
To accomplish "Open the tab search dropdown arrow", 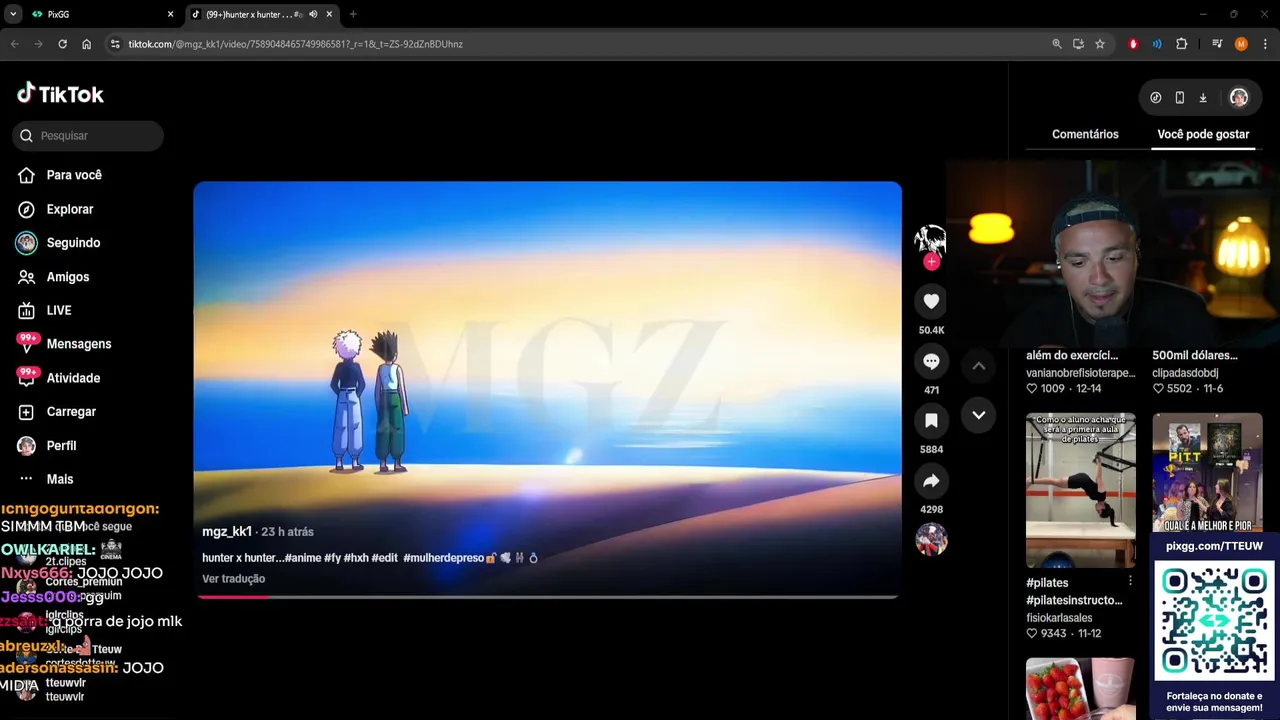I will click(x=13, y=14).
